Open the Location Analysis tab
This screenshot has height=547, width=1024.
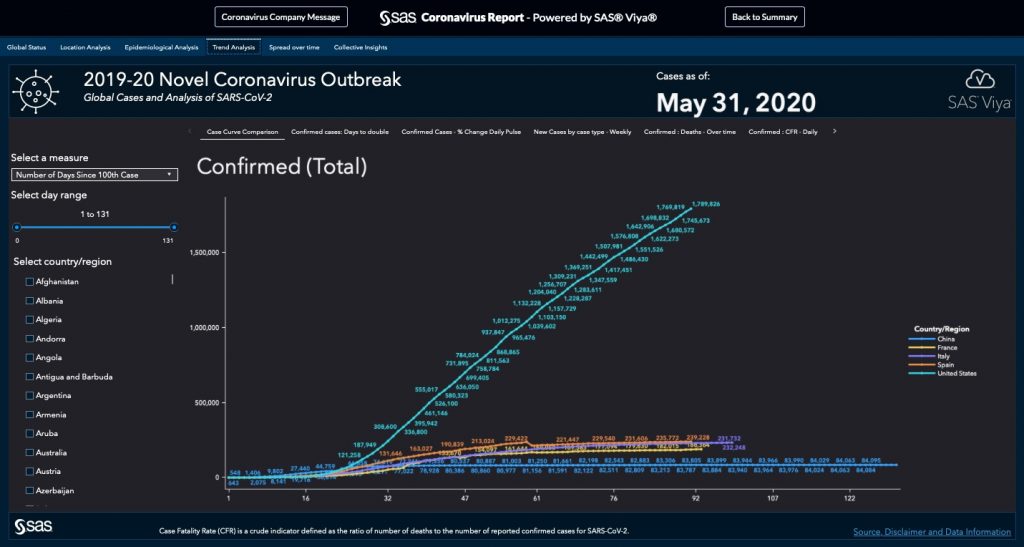coord(85,47)
